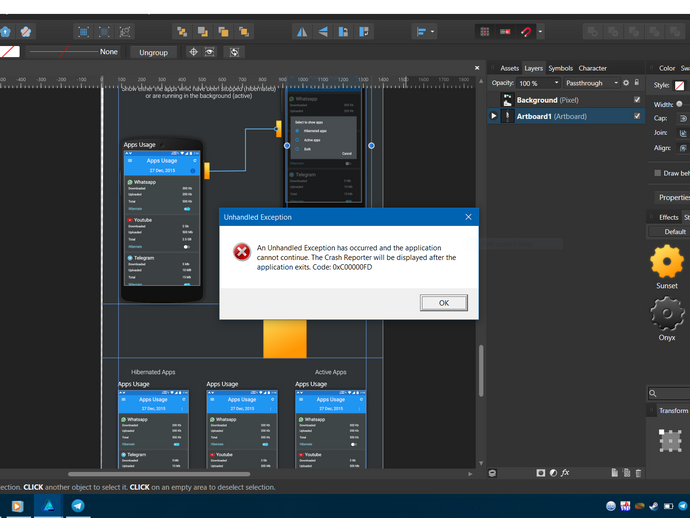
Task: Choose the stroke Join style icon
Action: [x=683, y=133]
